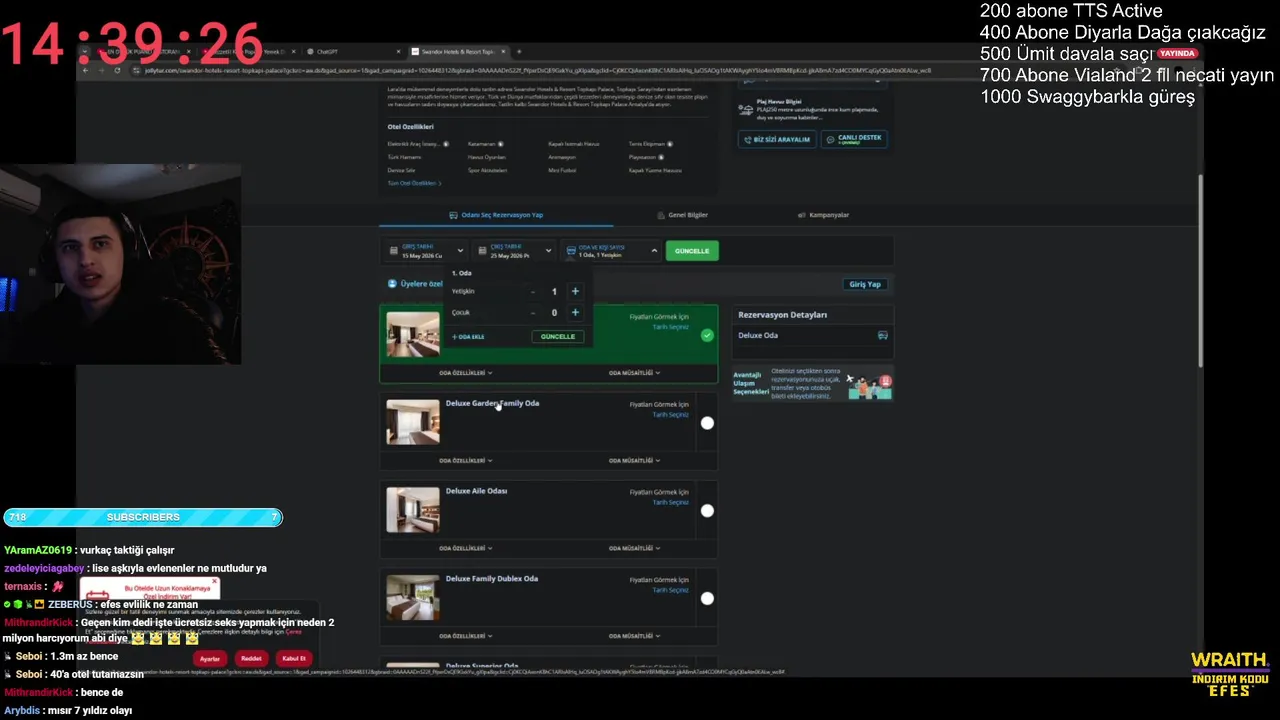Decrease Yetişkin count with minus

pos(533,292)
